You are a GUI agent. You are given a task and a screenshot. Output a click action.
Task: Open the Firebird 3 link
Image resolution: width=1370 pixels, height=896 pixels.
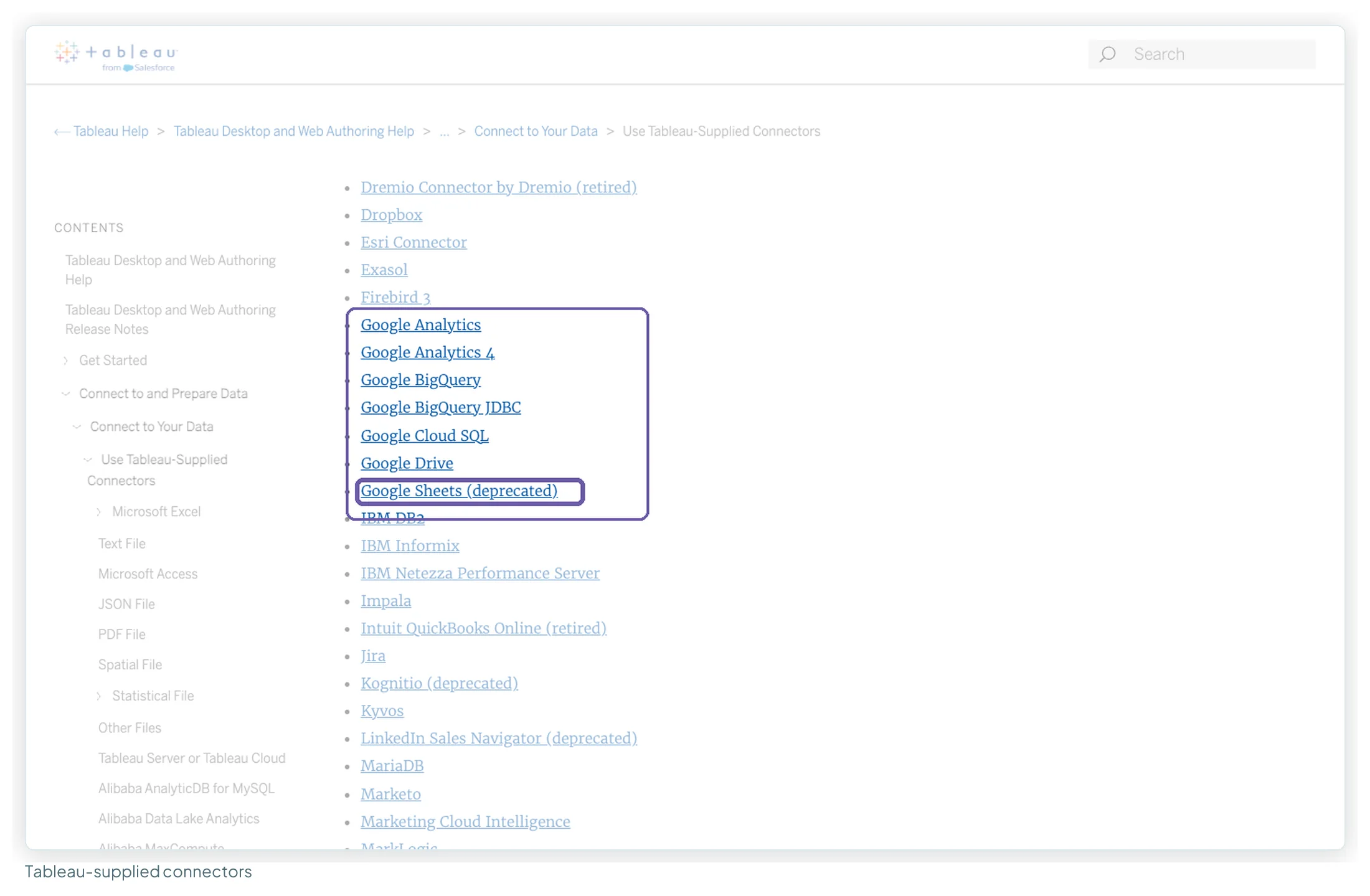[395, 298]
